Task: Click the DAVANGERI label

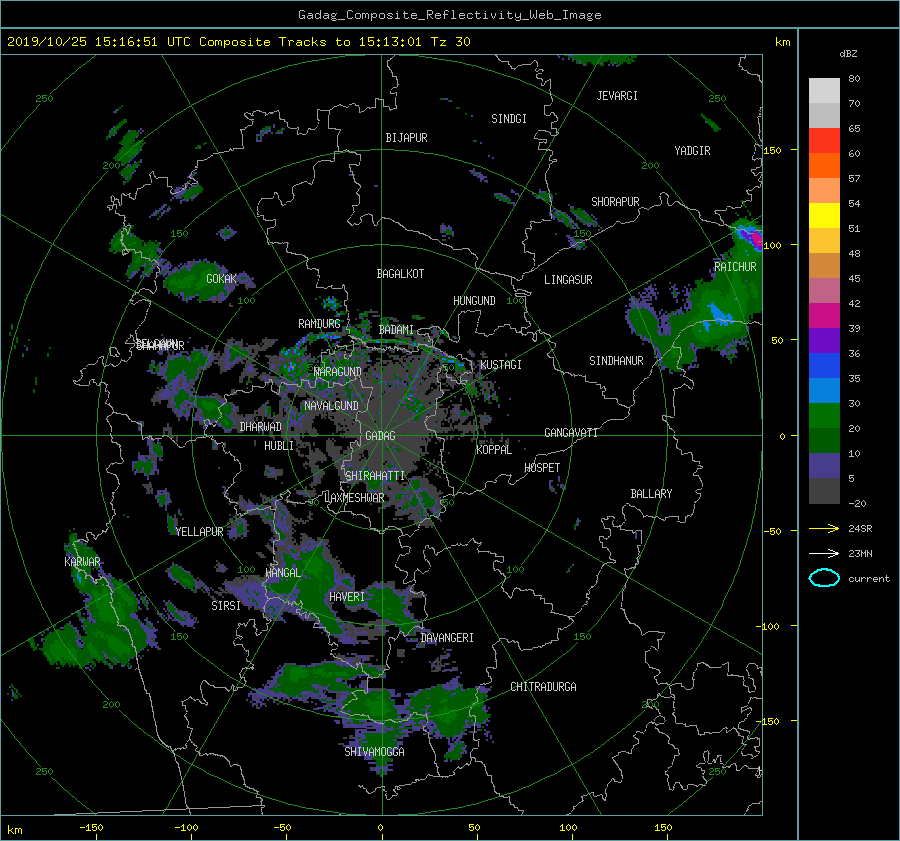Action: [x=447, y=638]
